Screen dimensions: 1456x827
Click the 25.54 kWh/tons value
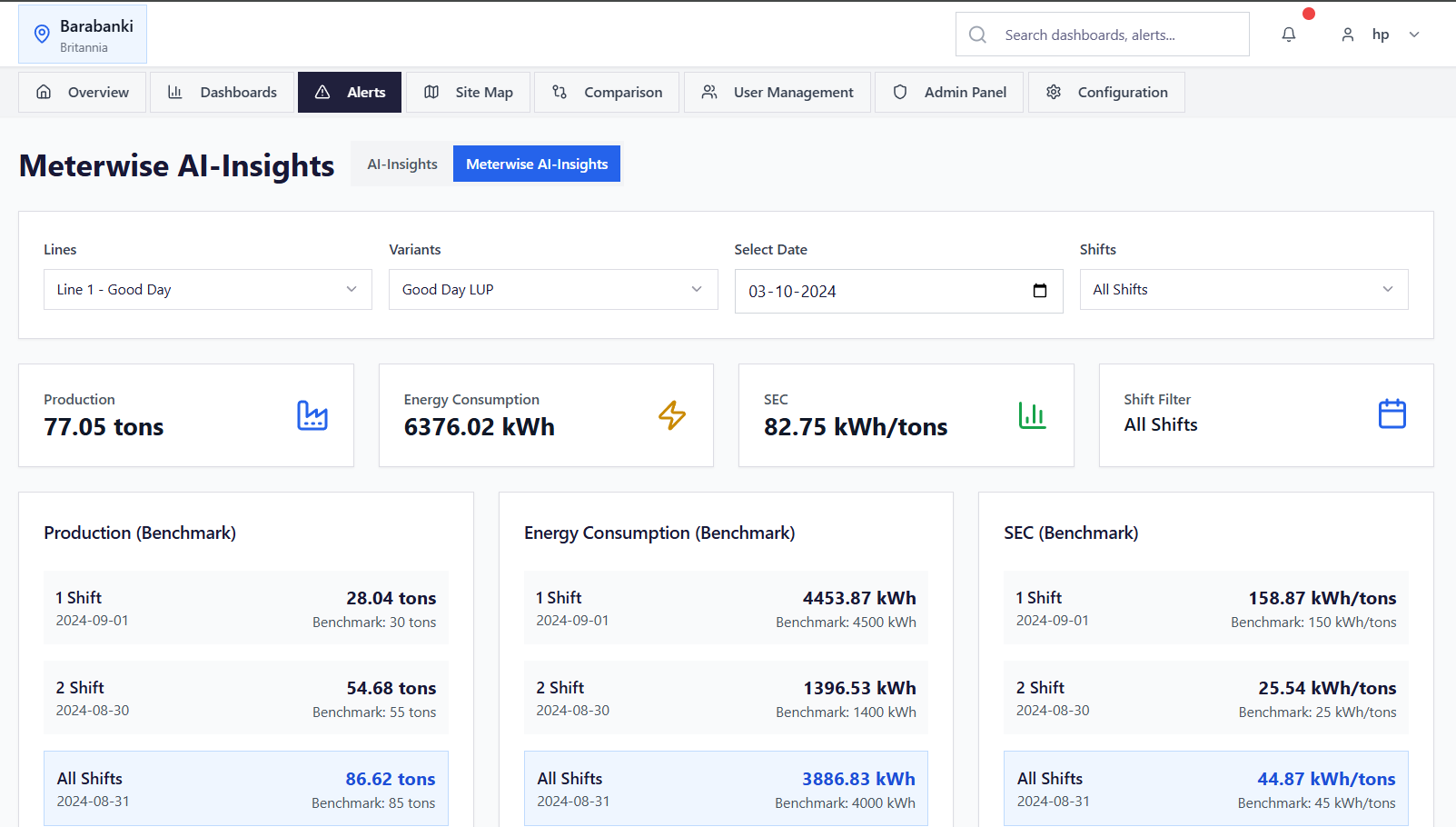click(1327, 688)
